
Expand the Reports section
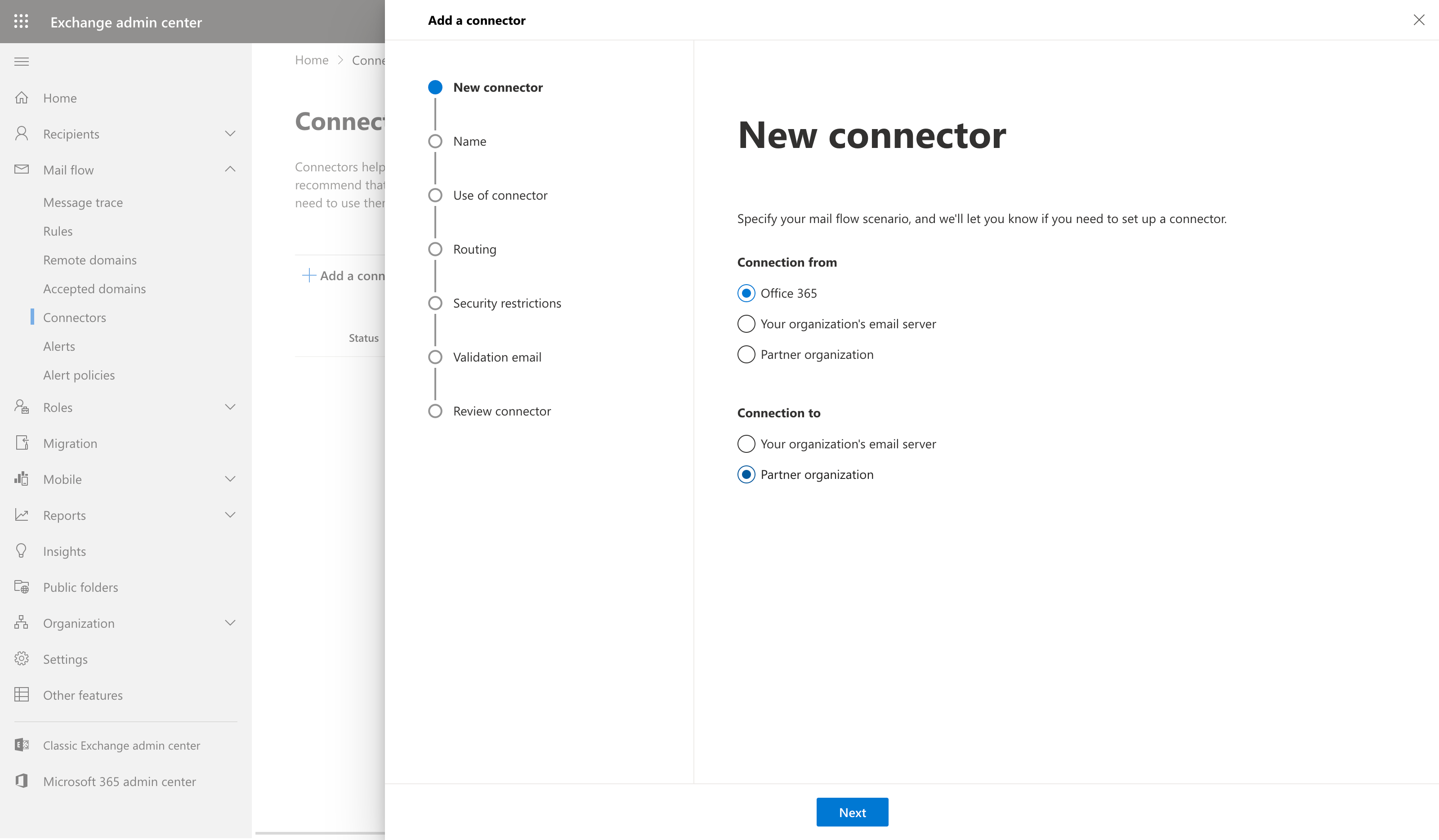click(x=231, y=514)
